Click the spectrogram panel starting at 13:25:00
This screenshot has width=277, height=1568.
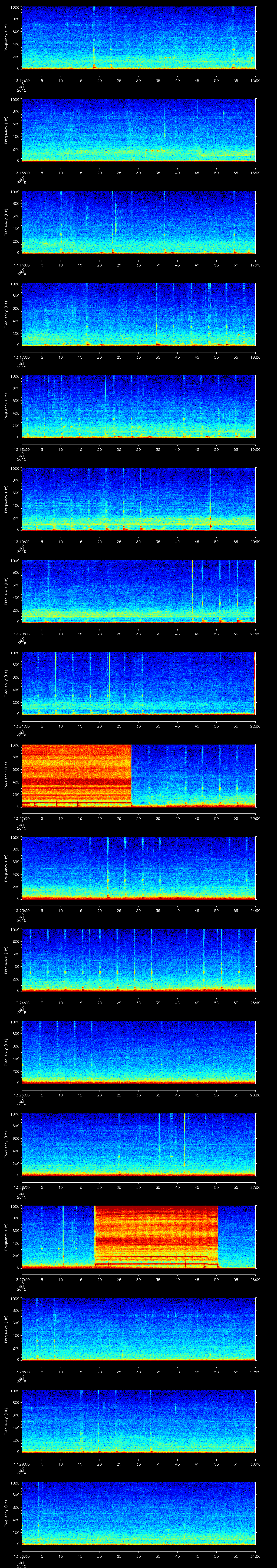click(x=138, y=1052)
